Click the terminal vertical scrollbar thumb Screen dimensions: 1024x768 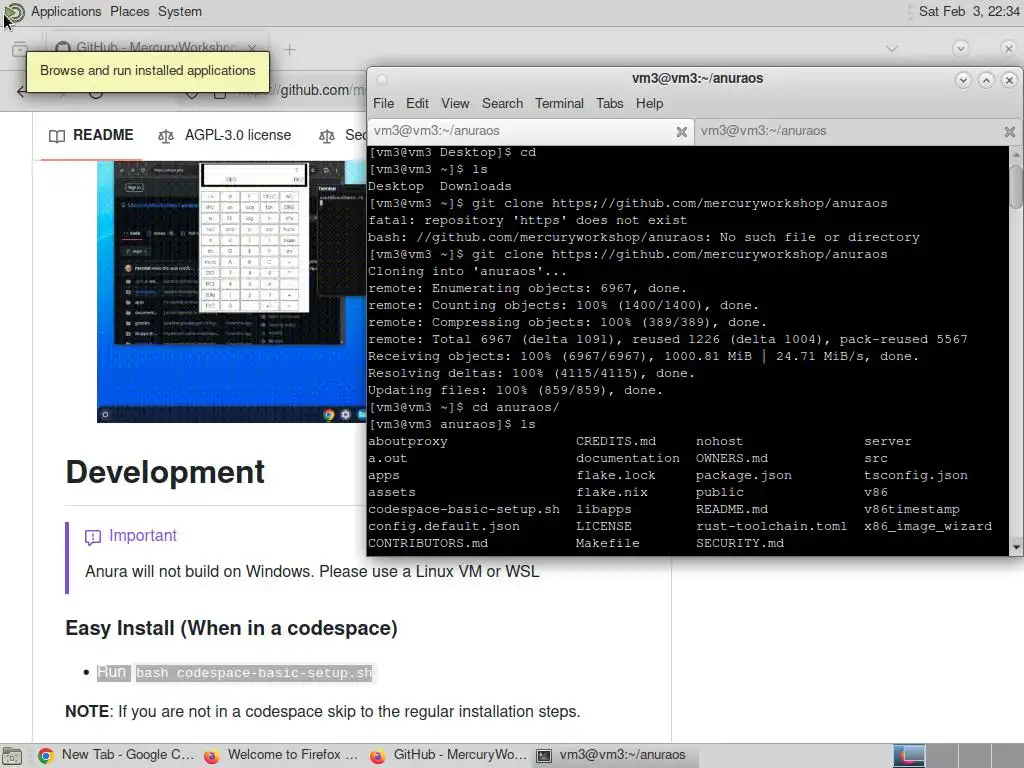[x=1016, y=187]
